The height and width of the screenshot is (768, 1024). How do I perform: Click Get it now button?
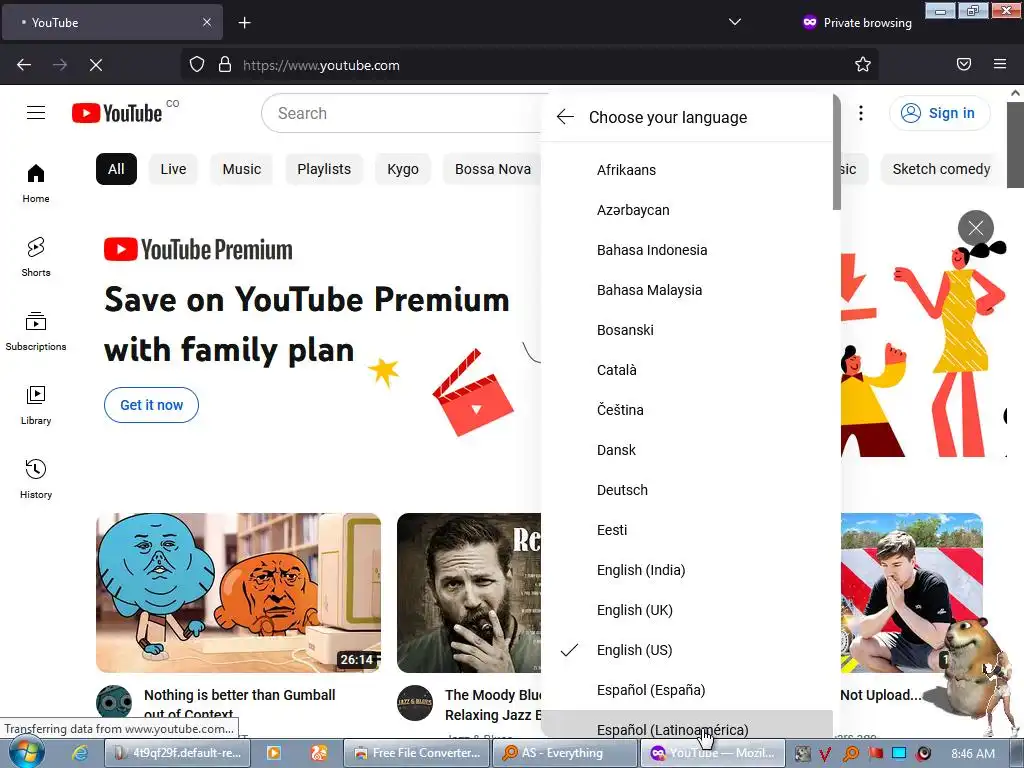[152, 405]
